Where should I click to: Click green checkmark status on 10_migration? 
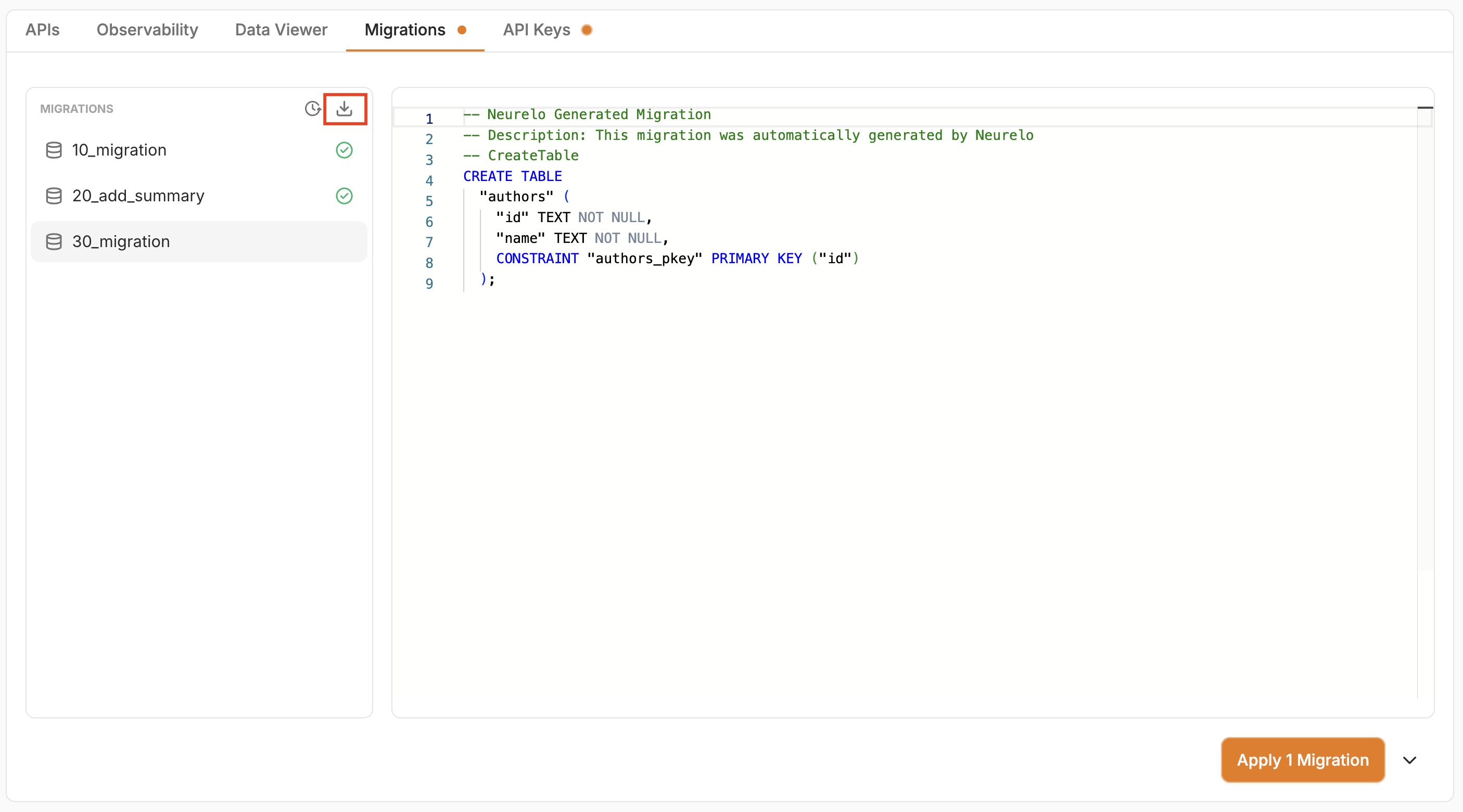point(344,150)
